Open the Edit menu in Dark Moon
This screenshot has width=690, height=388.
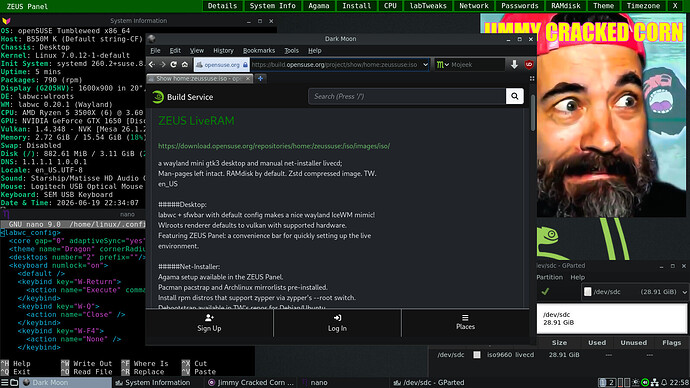point(175,51)
